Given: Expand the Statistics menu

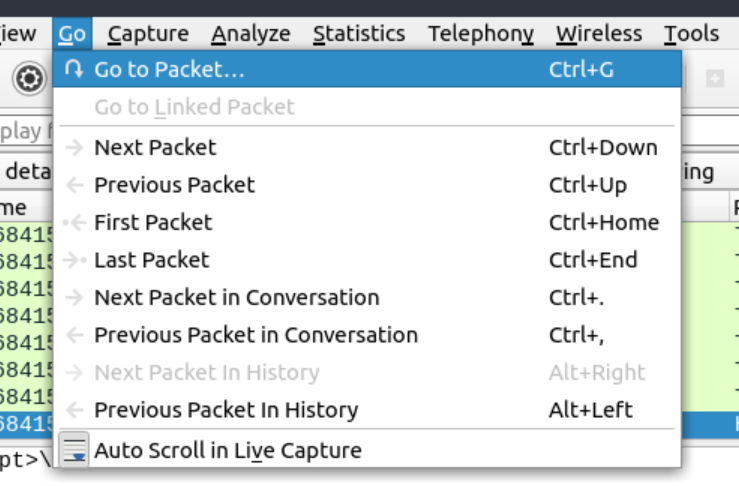Looking at the screenshot, I should point(359,34).
